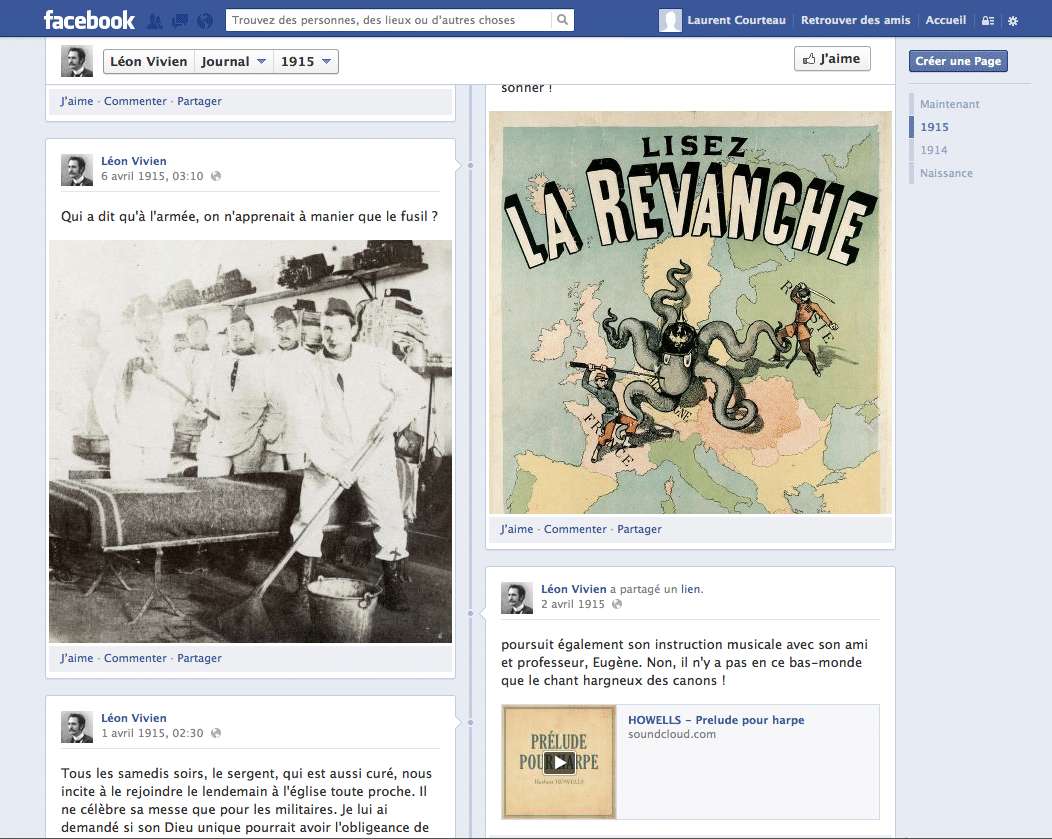1052x839 pixels.
Task: Open the Léon Vivien name on 2 avril post
Action: point(574,589)
